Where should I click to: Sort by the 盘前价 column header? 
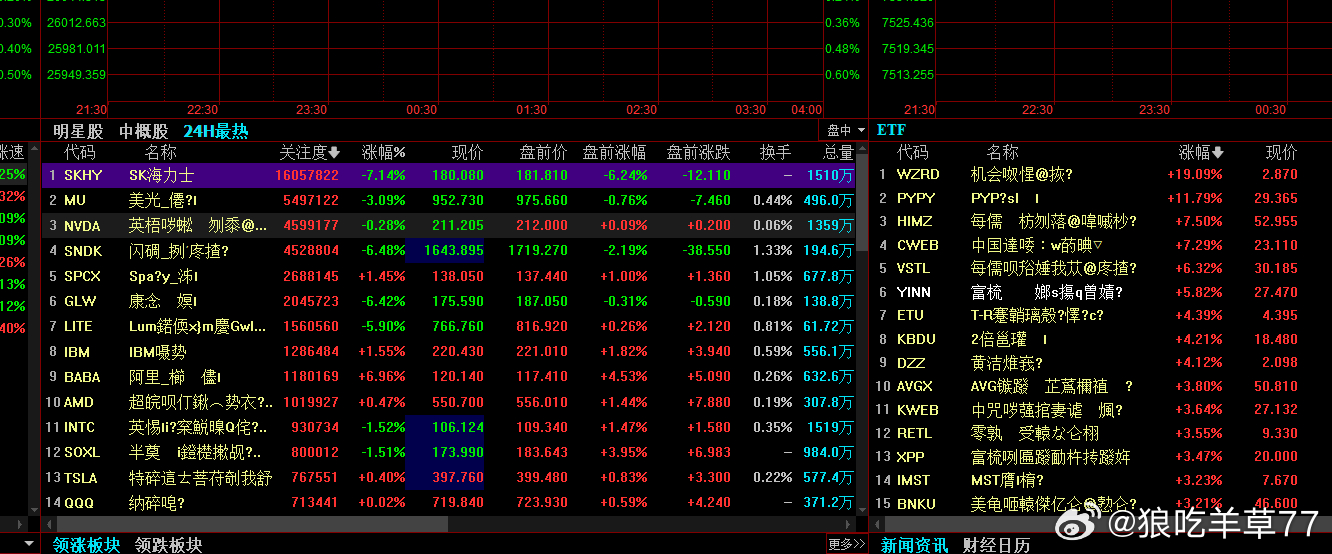click(x=543, y=153)
